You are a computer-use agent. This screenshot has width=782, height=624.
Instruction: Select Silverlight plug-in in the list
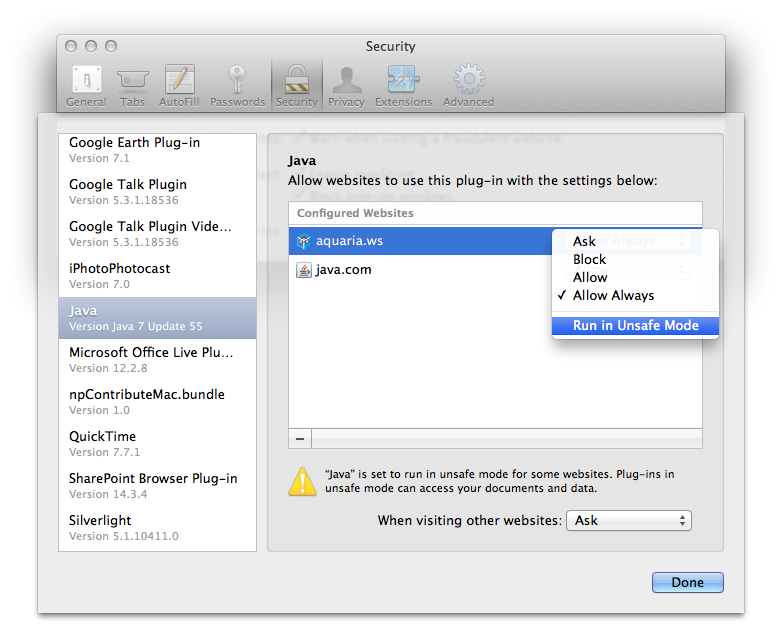point(158,528)
